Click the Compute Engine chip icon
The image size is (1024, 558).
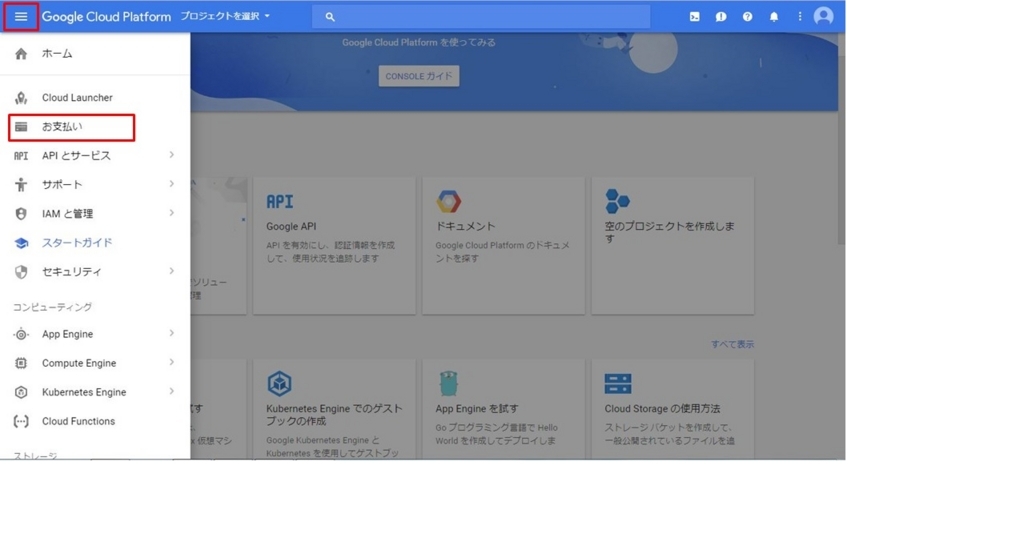pyautogui.click(x=21, y=363)
